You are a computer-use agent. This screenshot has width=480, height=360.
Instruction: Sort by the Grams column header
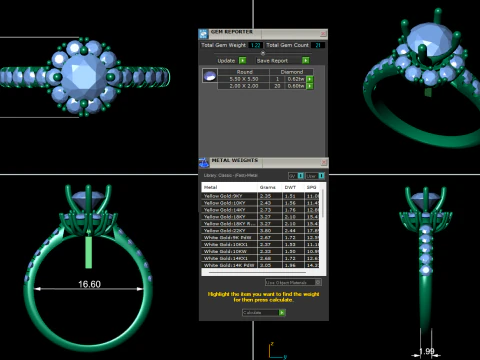[270, 187]
